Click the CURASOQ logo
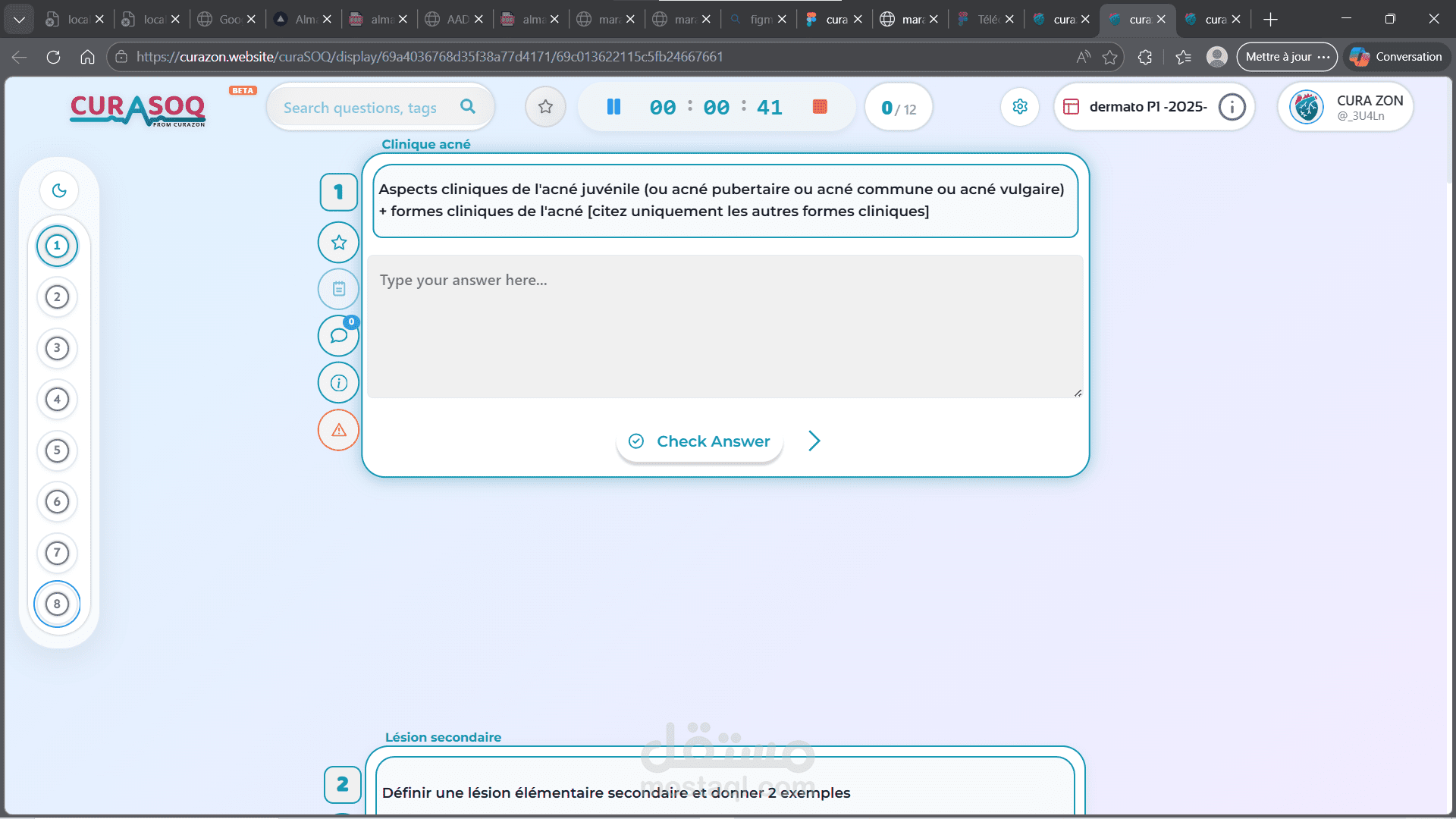The height and width of the screenshot is (819, 1456). tap(137, 109)
